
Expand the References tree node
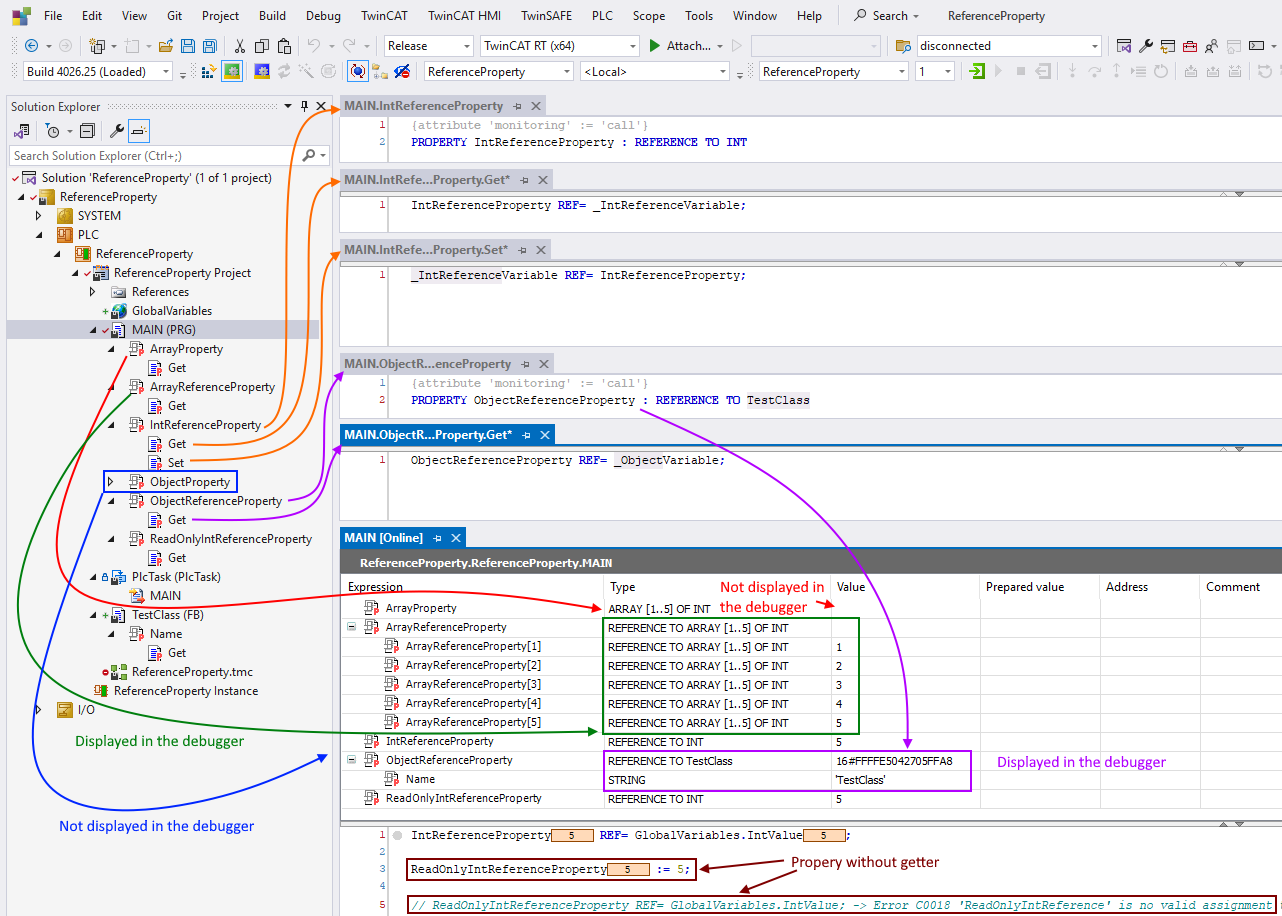[x=93, y=292]
